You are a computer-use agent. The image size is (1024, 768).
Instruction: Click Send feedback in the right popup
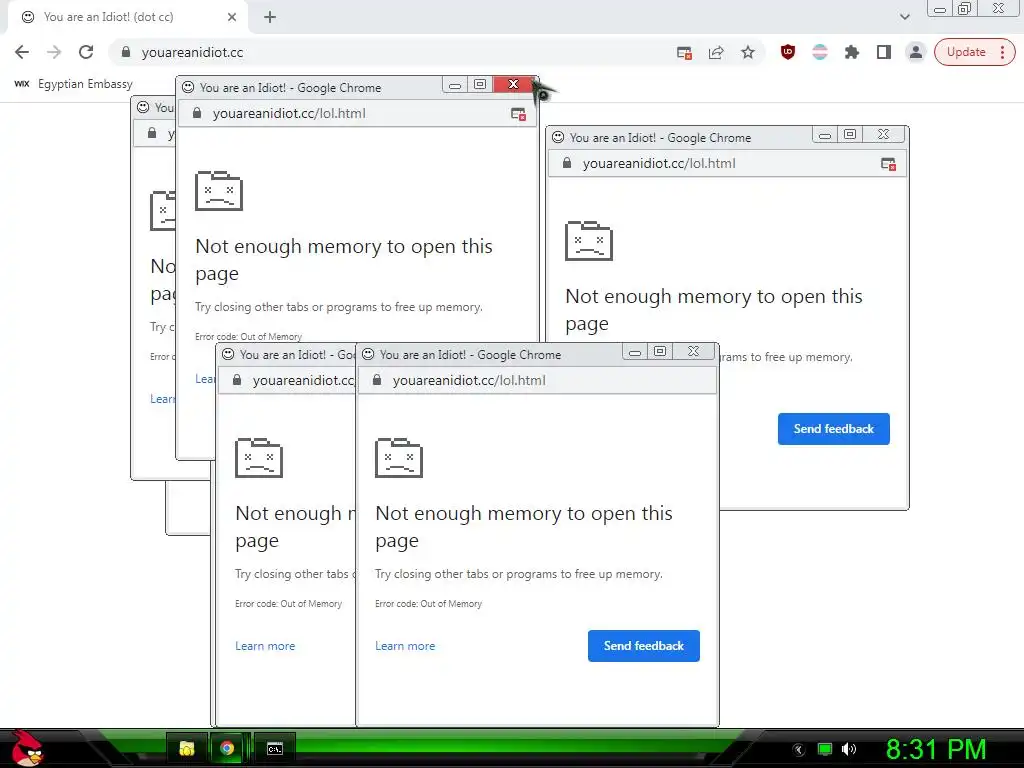[x=833, y=429]
